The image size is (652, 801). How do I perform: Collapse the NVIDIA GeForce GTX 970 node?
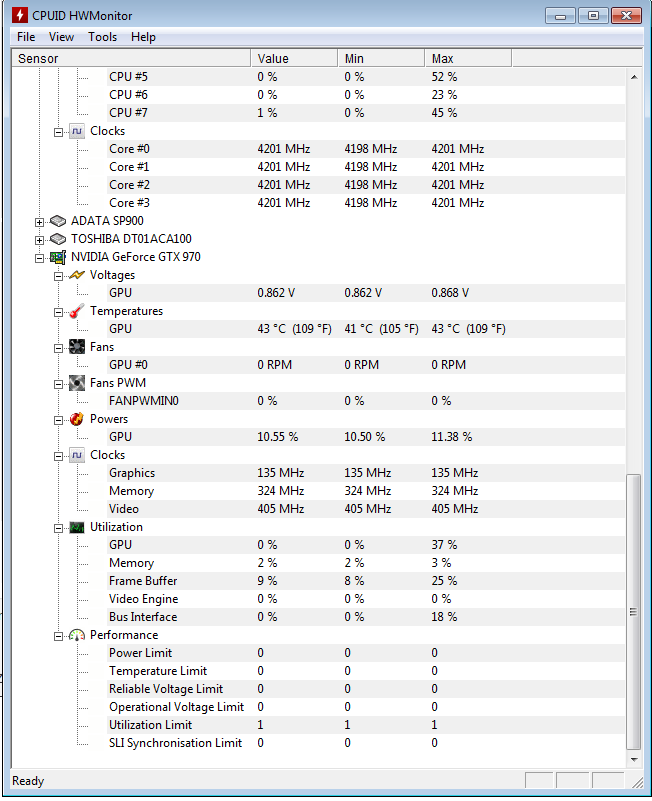pos(39,258)
